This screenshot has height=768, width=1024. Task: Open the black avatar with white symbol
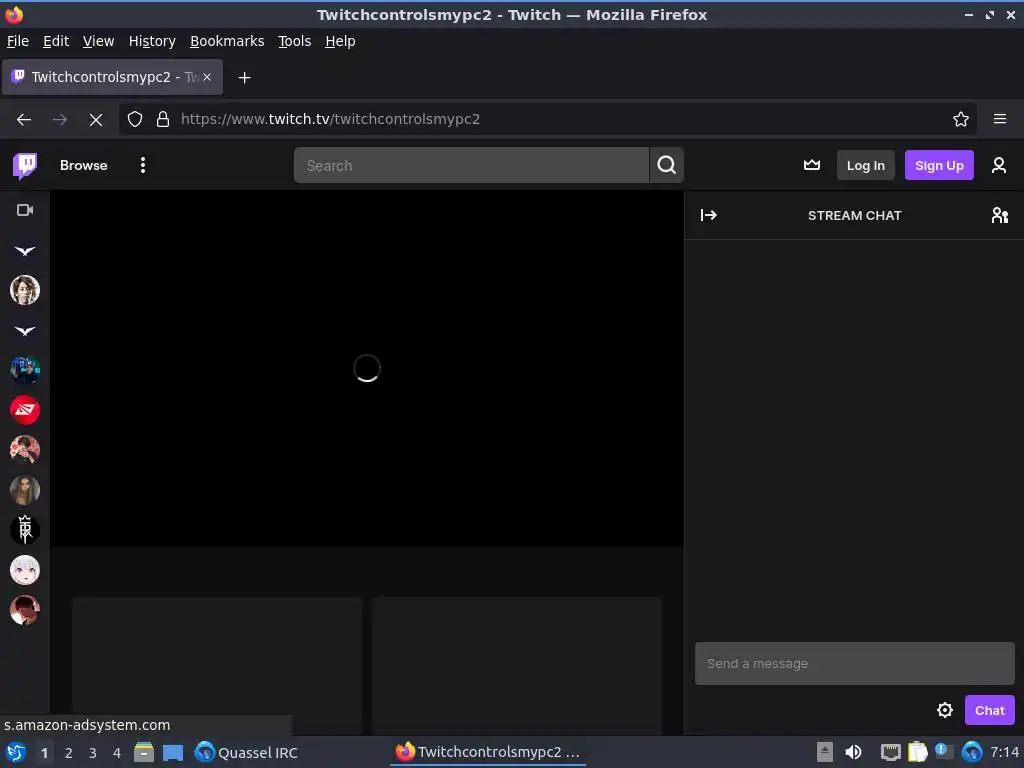pos(25,530)
